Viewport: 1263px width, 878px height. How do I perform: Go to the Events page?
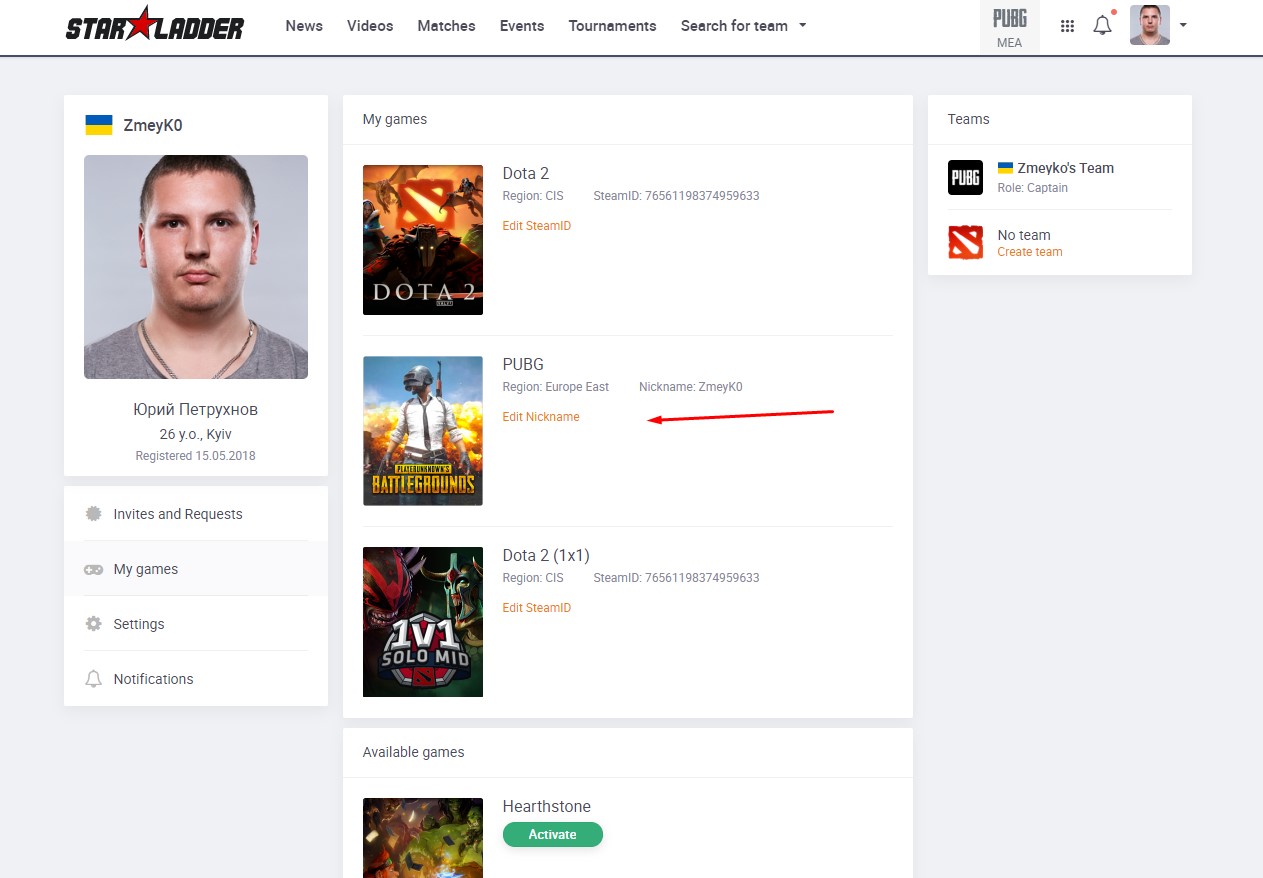[522, 26]
